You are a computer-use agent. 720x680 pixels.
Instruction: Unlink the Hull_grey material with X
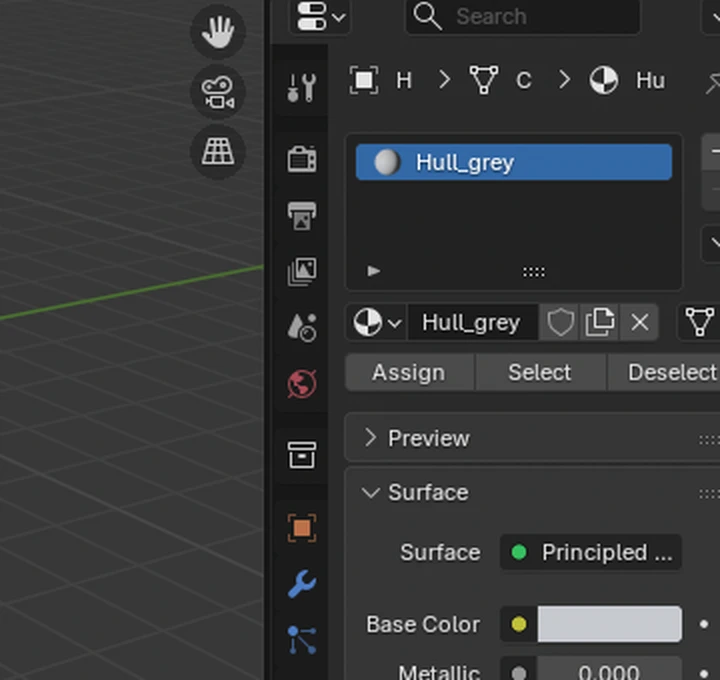(x=640, y=322)
